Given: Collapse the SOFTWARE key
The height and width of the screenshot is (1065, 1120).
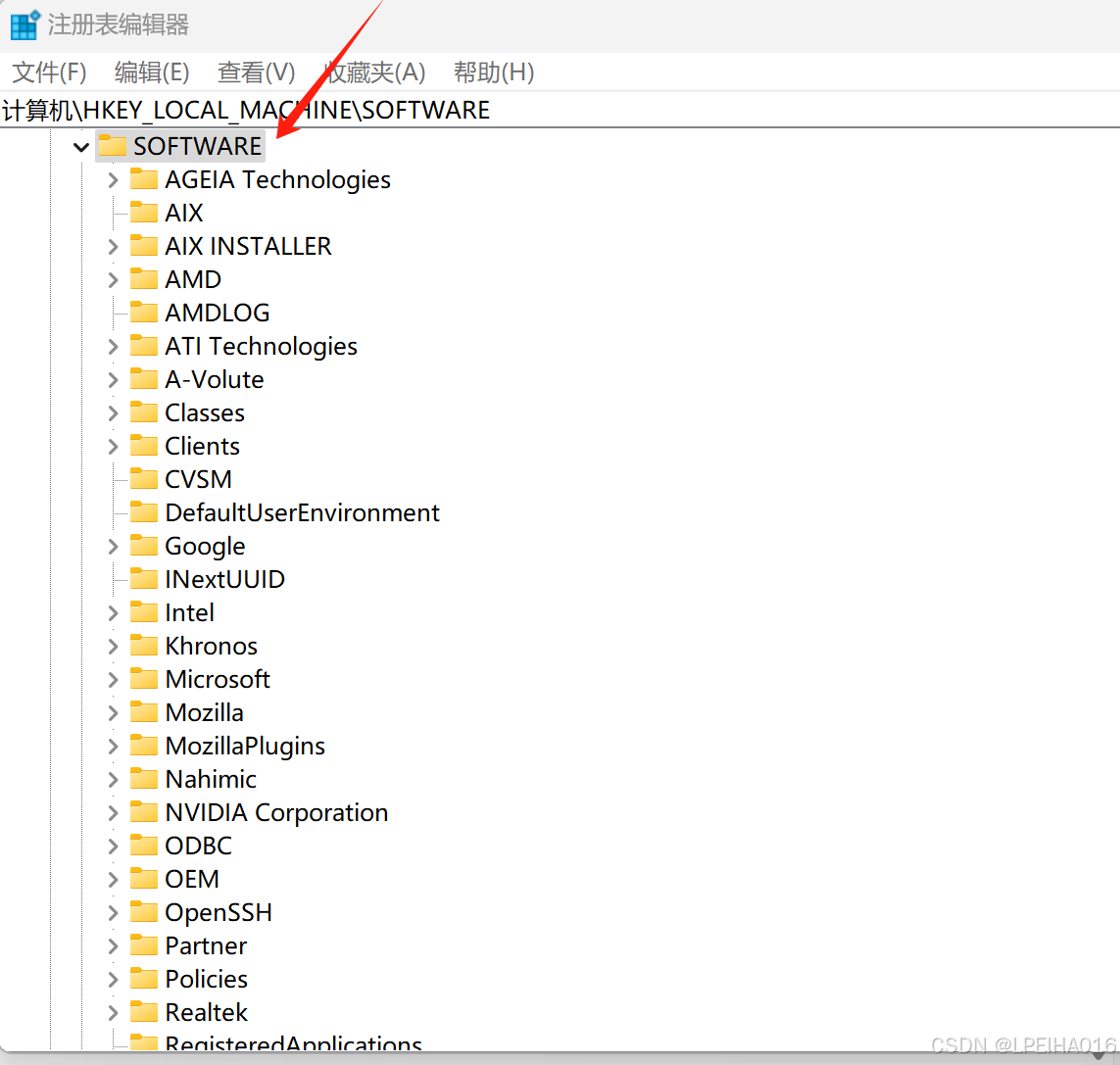Looking at the screenshot, I should click(80, 147).
